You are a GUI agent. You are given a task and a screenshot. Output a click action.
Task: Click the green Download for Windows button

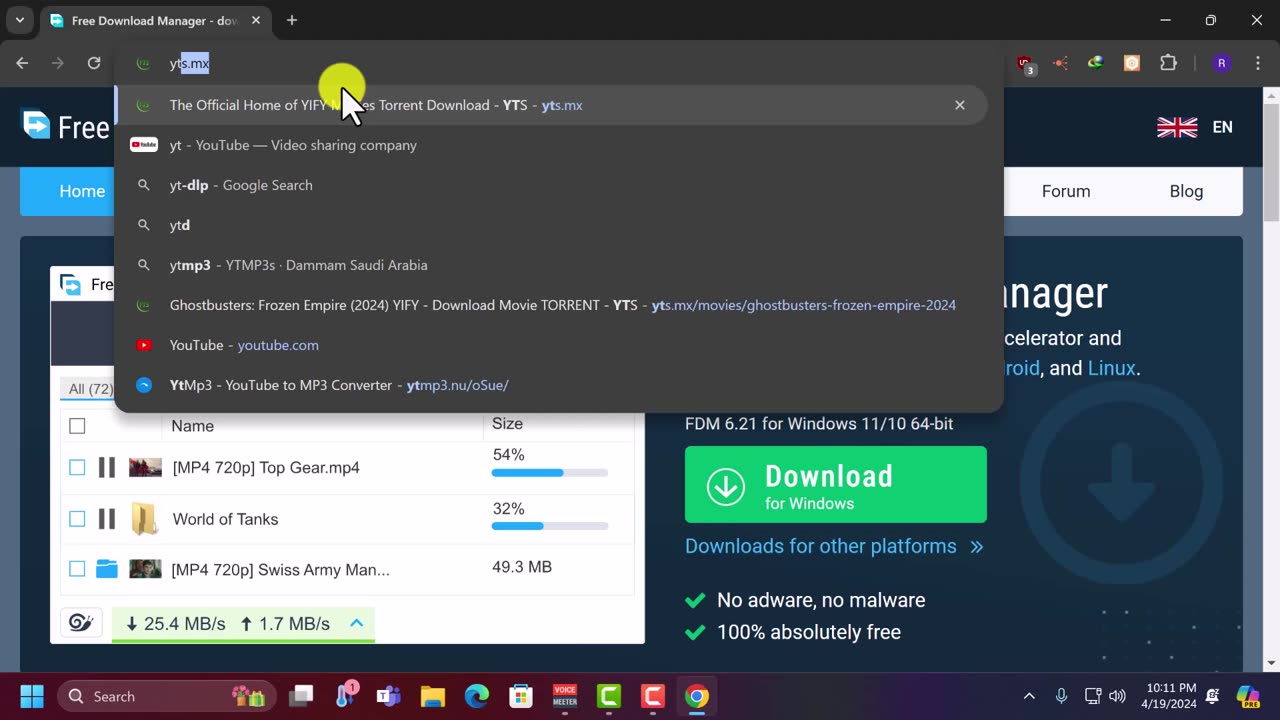pyautogui.click(x=836, y=484)
